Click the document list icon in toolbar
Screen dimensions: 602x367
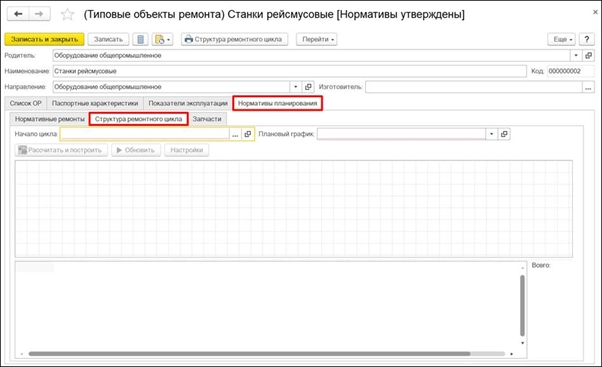click(x=141, y=39)
